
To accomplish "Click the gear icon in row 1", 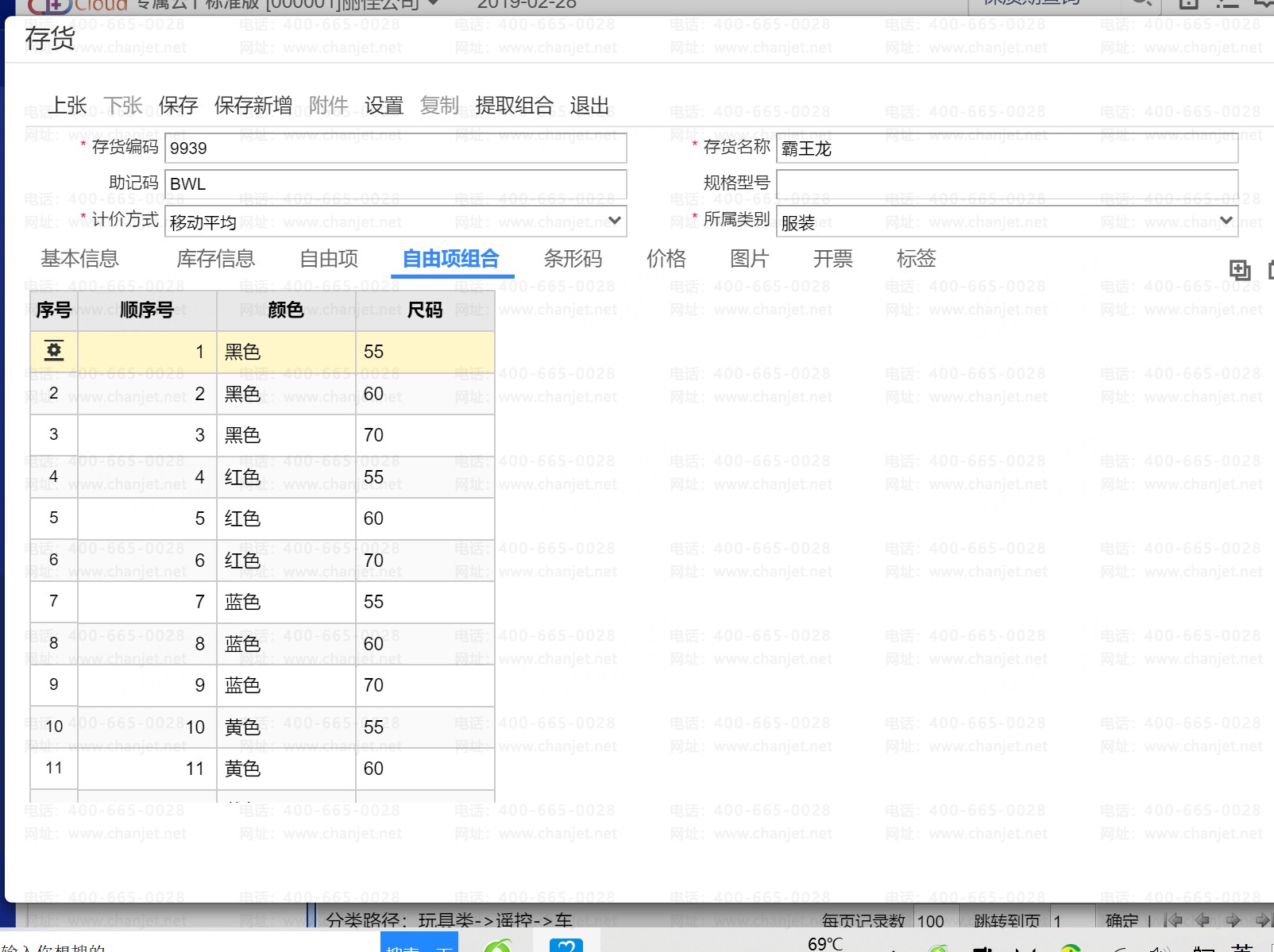I will click(53, 351).
